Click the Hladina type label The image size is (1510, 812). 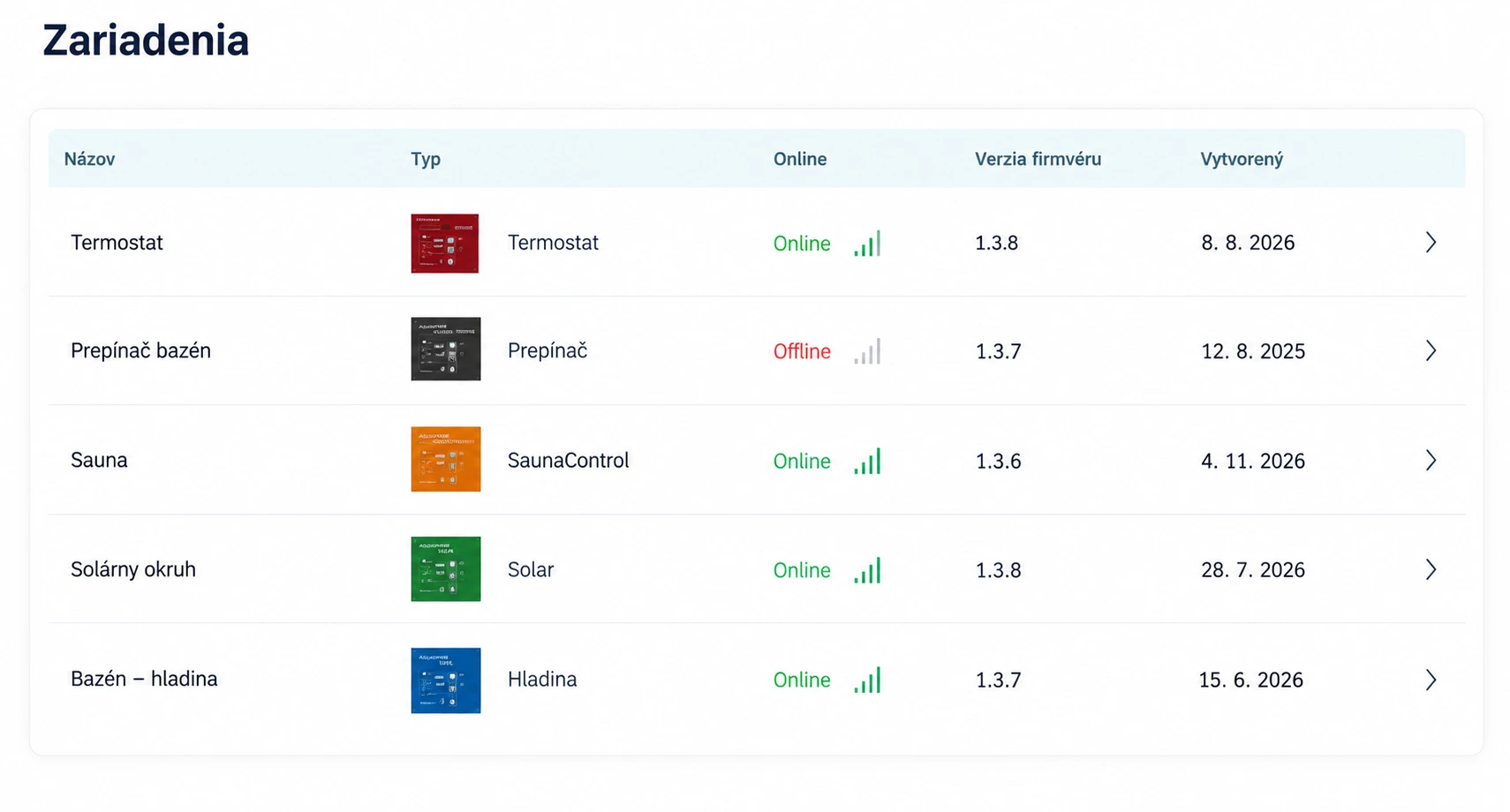point(542,679)
